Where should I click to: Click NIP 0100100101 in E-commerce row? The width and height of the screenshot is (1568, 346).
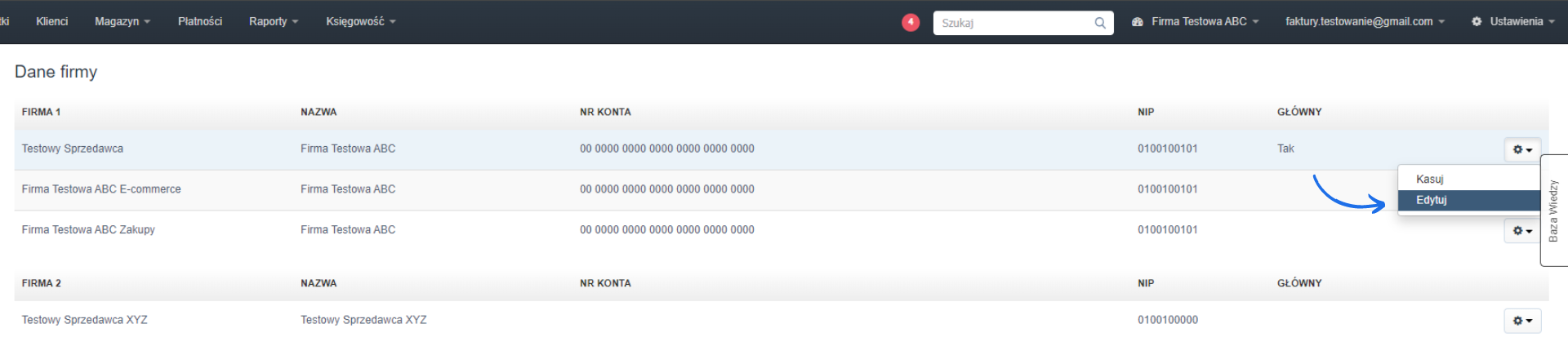[x=1168, y=189]
